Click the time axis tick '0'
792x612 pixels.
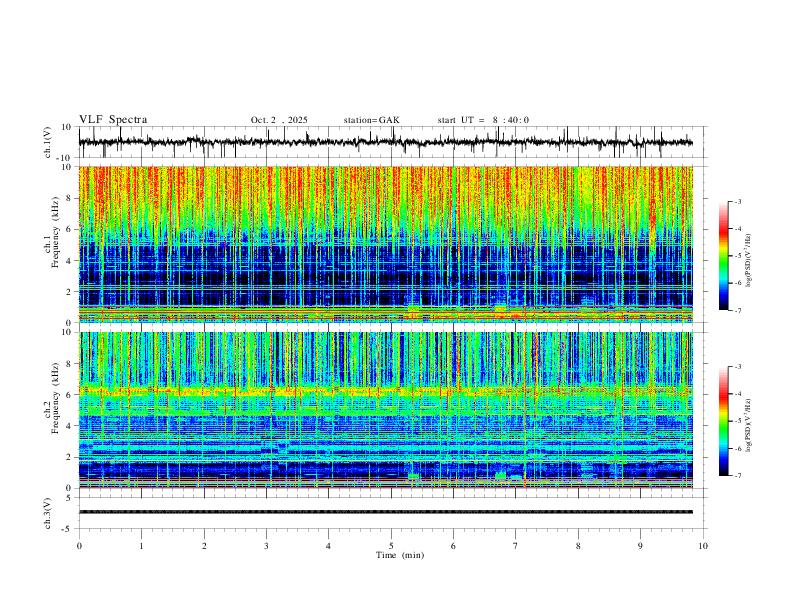[79, 546]
